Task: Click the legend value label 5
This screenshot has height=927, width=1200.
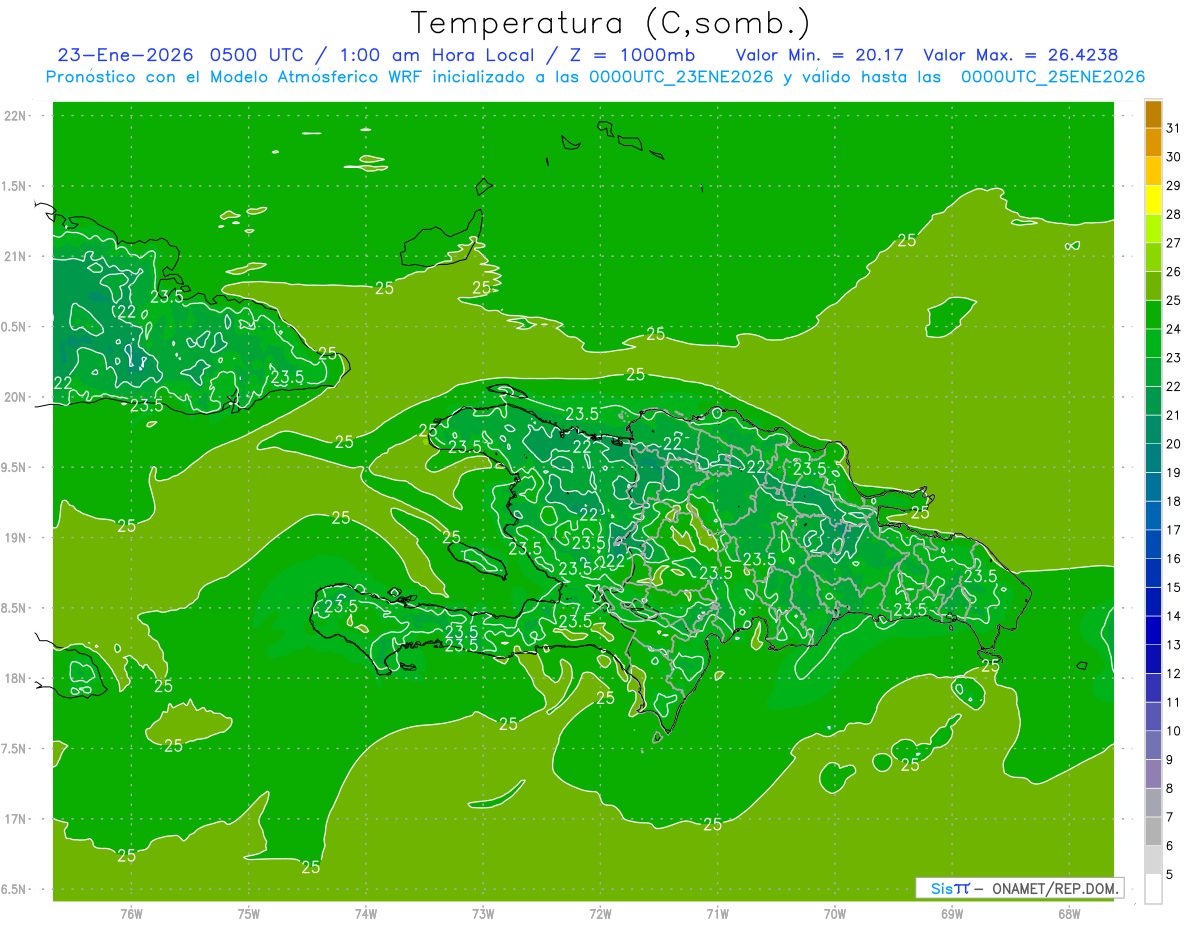Action: point(1170,875)
